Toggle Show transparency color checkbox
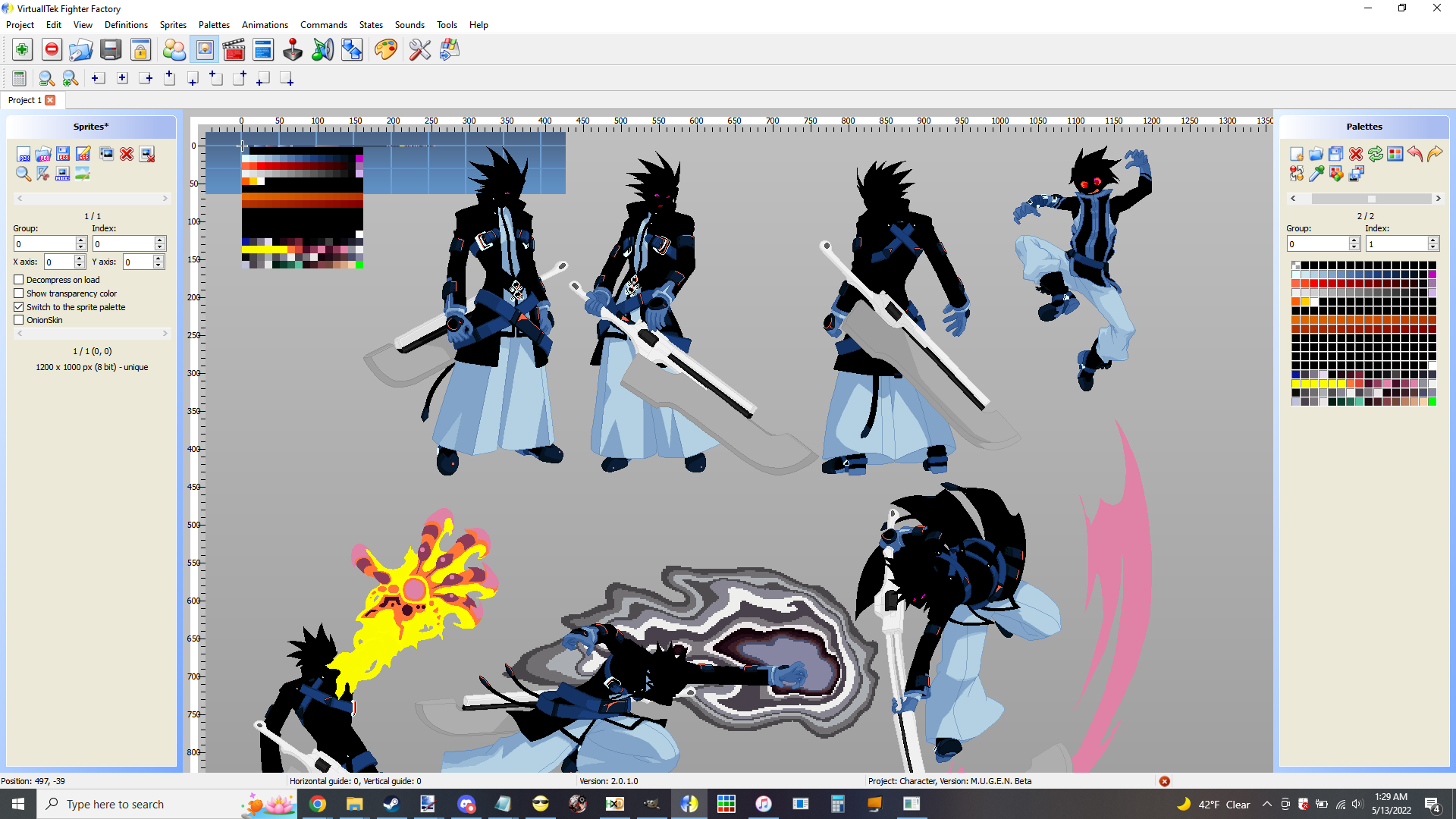Screen dimensions: 1456x819 tap(19, 293)
